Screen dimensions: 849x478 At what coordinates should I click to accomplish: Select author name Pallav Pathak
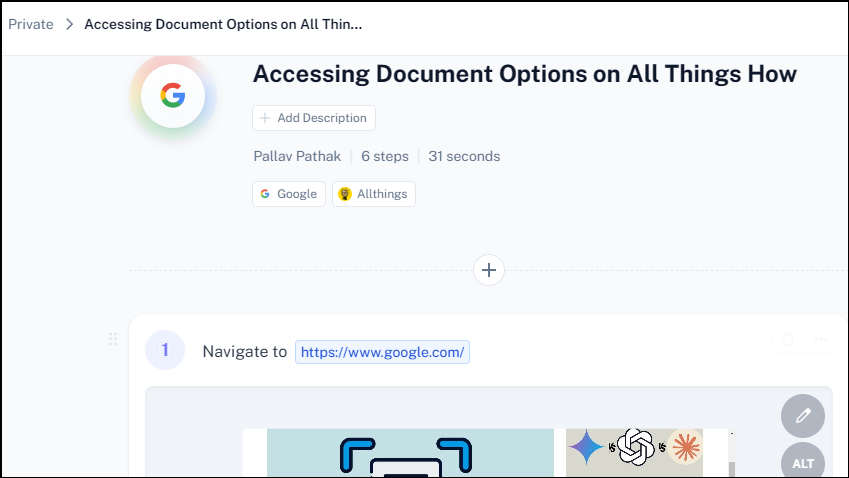(x=297, y=156)
